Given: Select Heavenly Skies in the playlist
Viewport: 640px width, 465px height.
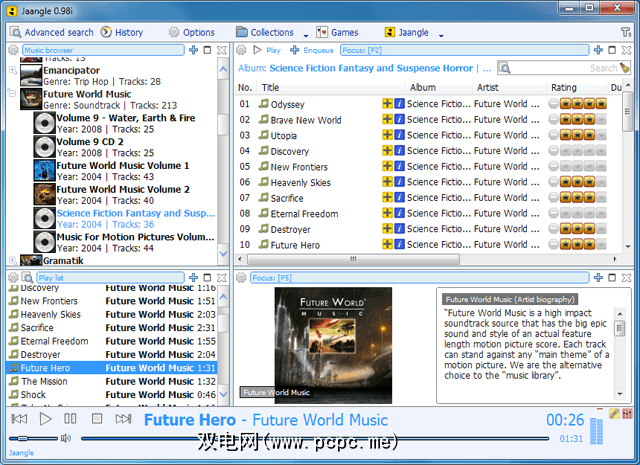Looking at the screenshot, I should click(112, 314).
